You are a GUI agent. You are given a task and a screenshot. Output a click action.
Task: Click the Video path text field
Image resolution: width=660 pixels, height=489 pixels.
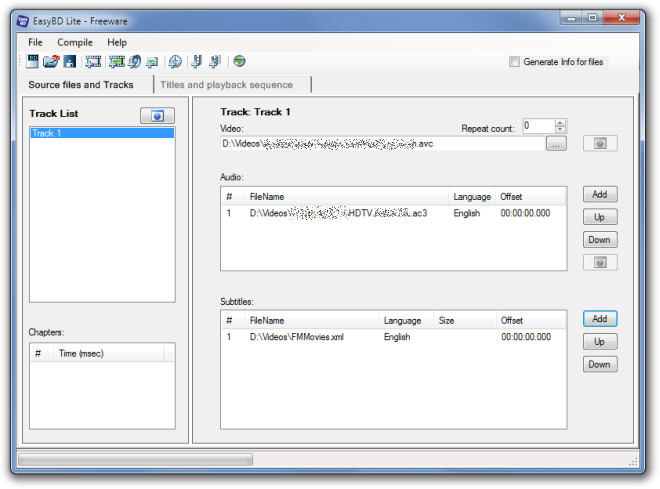382,144
